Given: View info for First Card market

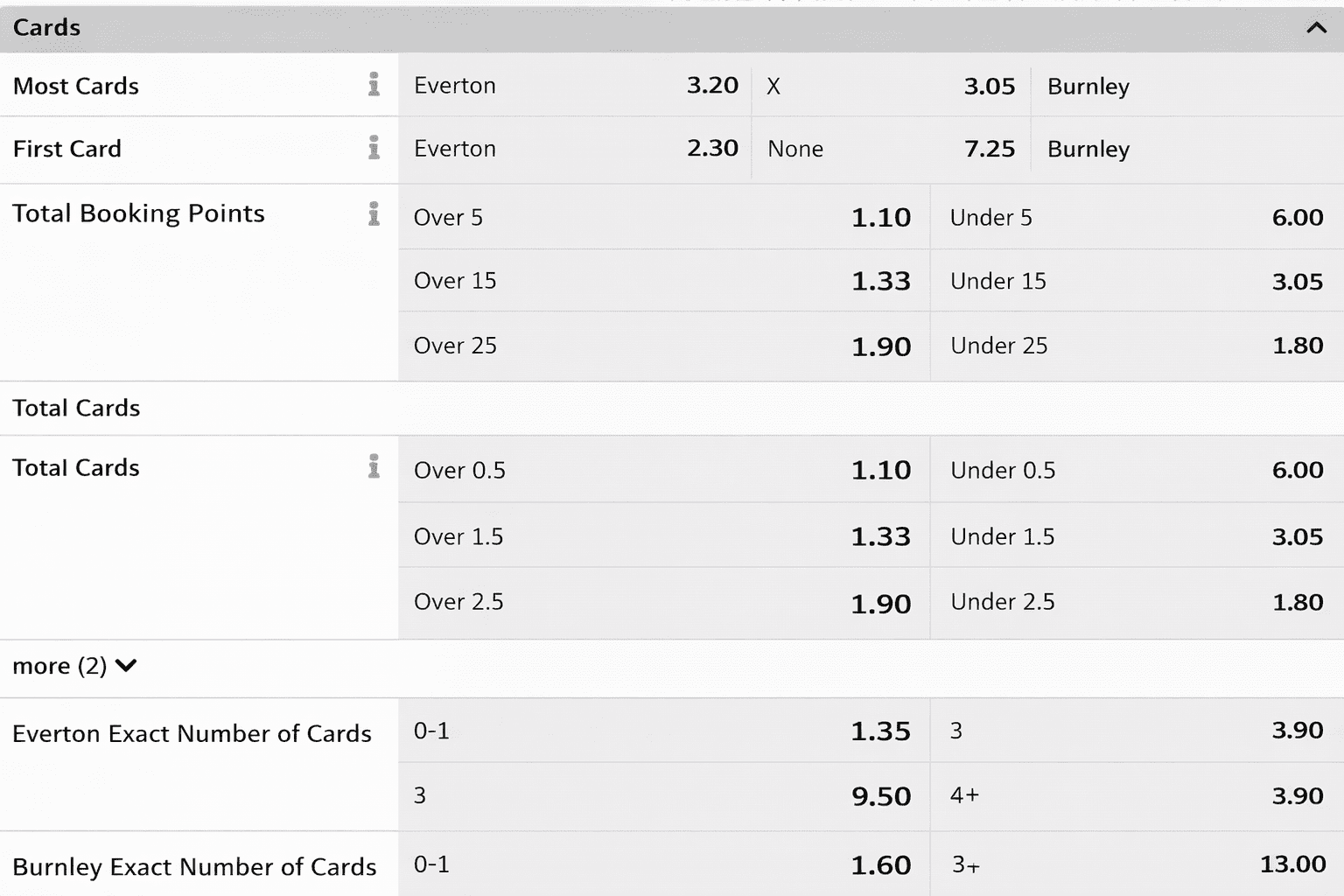Looking at the screenshot, I should click(x=375, y=148).
